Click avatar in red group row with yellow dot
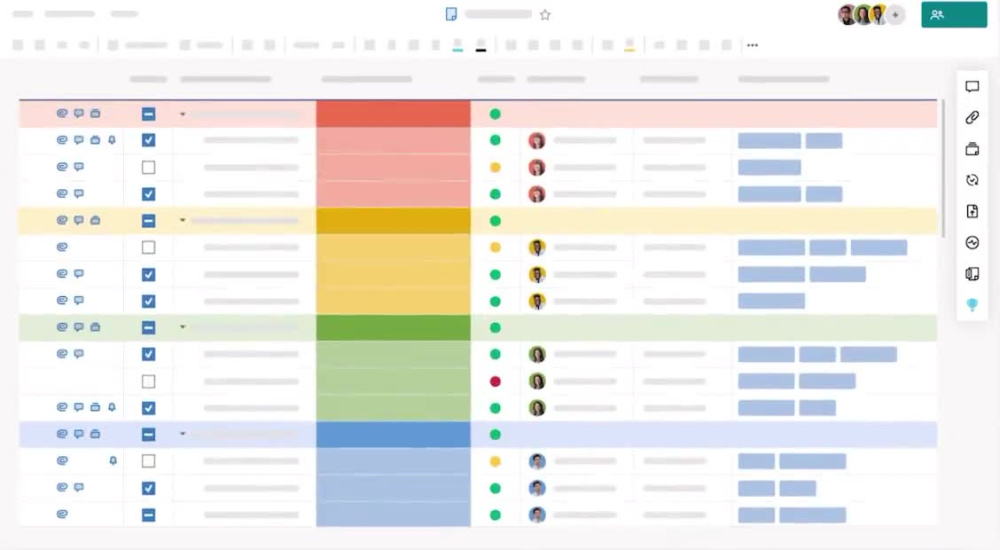This screenshot has height=550, width=1000. tap(537, 167)
